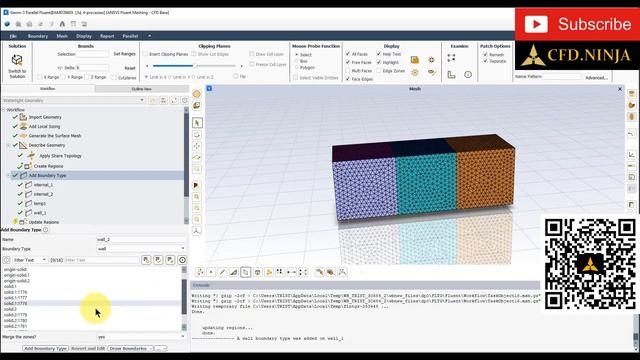The image size is (640, 360).
Task: Click the zone list vertical scrollbar
Action: (184, 298)
